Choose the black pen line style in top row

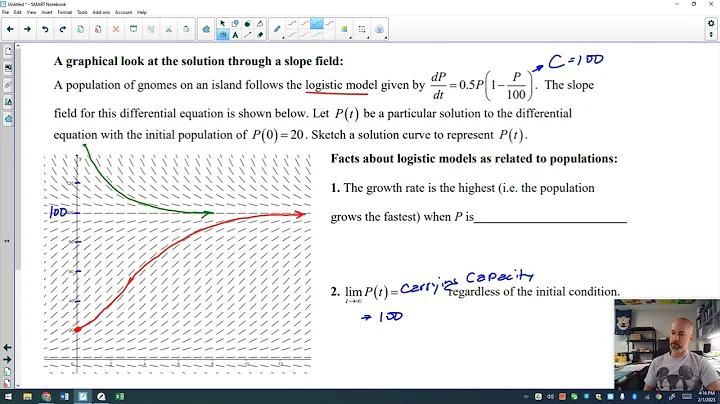pyautogui.click(x=292, y=23)
